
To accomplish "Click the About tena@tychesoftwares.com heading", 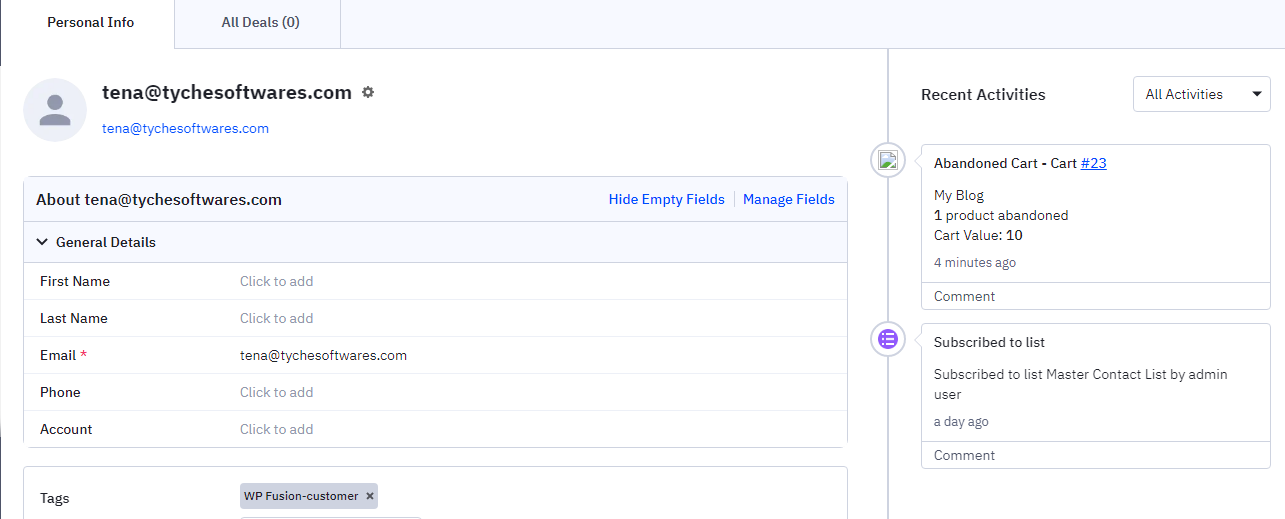I will [x=159, y=199].
